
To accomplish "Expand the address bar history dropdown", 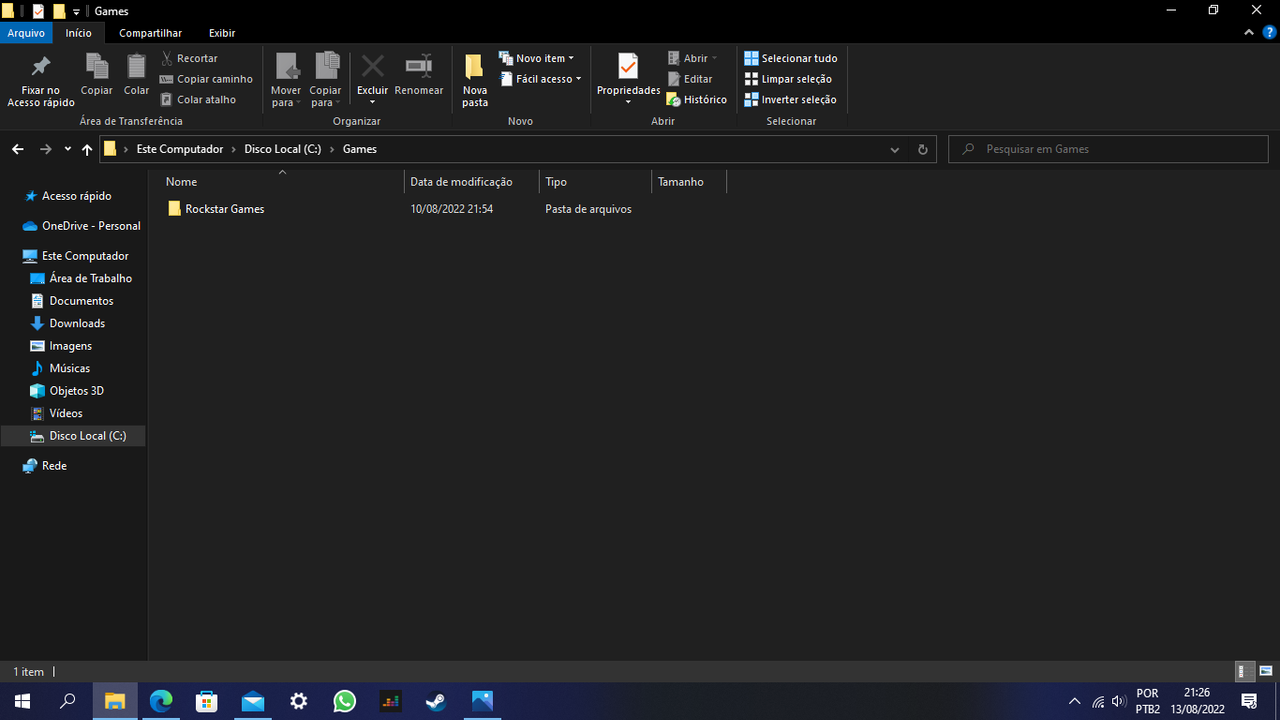I will pyautogui.click(x=894, y=149).
